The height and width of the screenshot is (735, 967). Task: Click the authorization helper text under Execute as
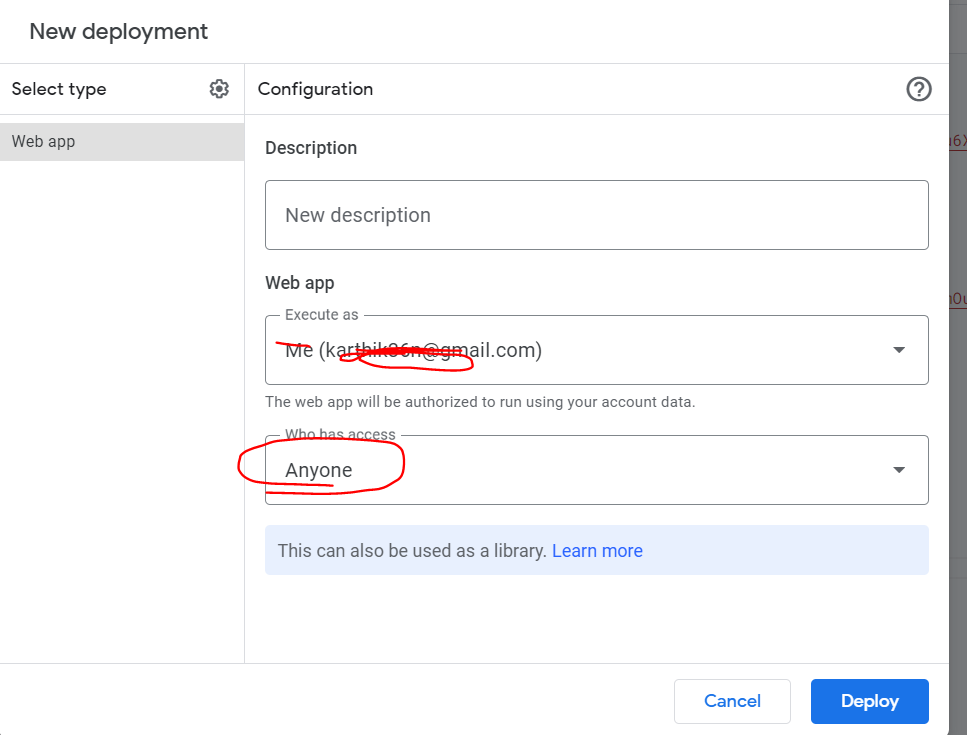(x=479, y=402)
